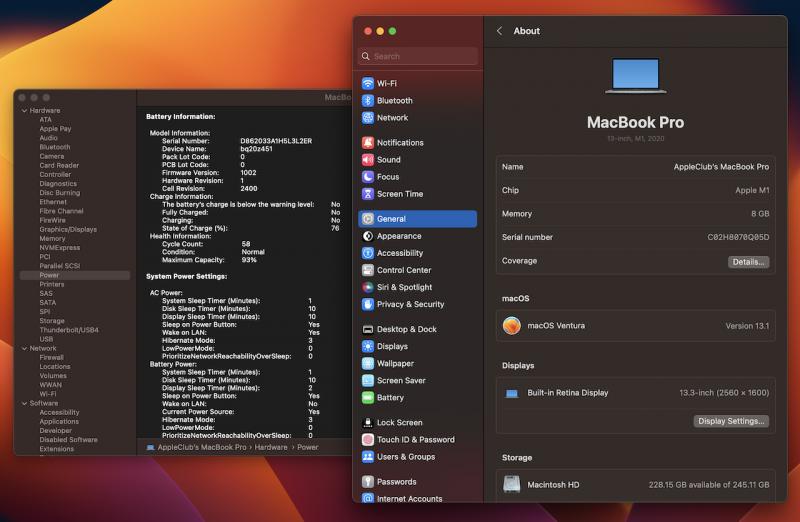Click the Focus moon icon
The image size is (800, 522).
[368, 177]
